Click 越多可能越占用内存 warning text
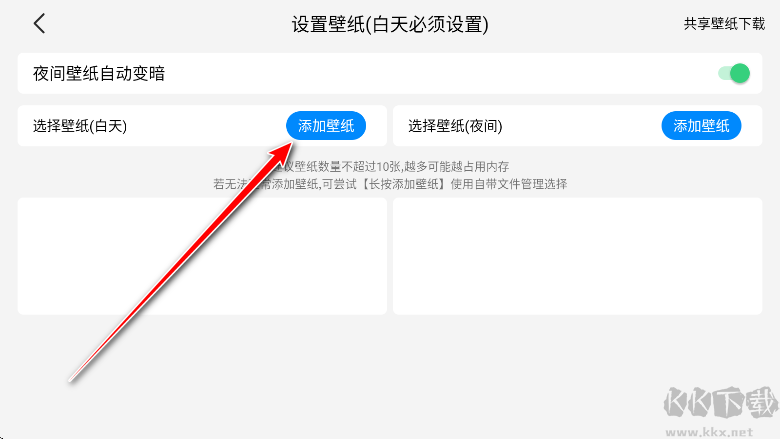Image resolution: width=780 pixels, height=439 pixels. click(x=457, y=166)
